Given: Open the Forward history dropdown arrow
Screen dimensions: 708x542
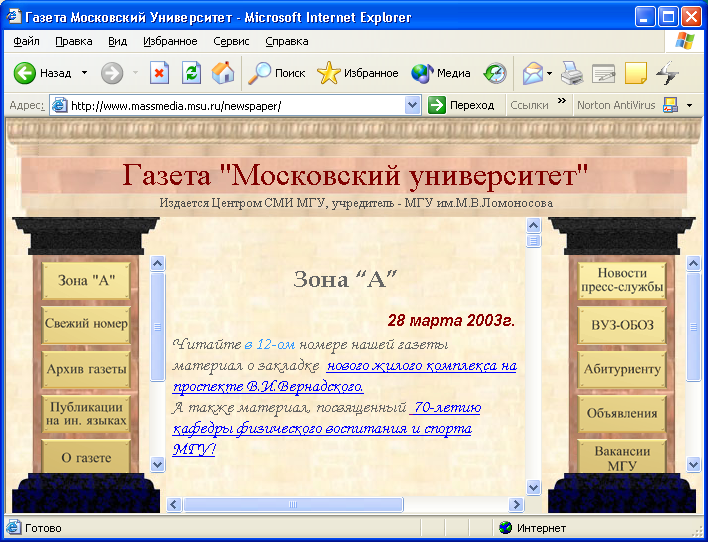Looking at the screenshot, I should pyautogui.click(x=135, y=73).
